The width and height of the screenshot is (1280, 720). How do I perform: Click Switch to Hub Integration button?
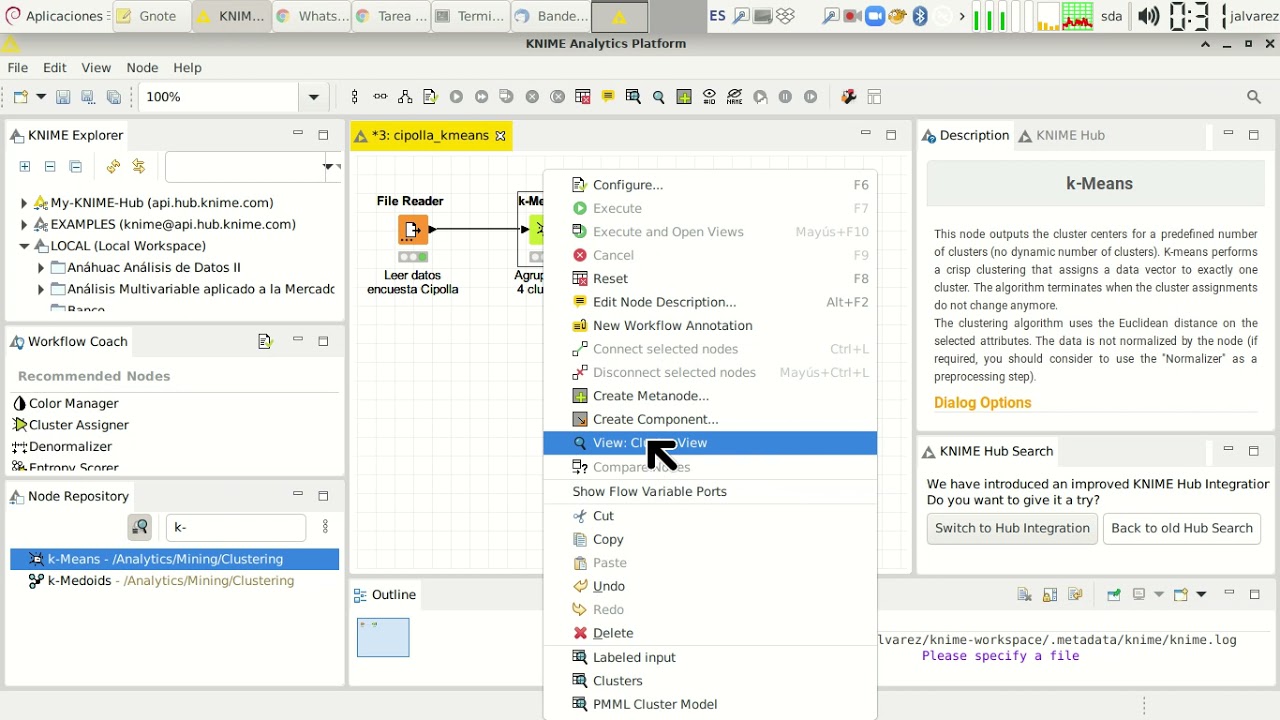(x=1012, y=529)
